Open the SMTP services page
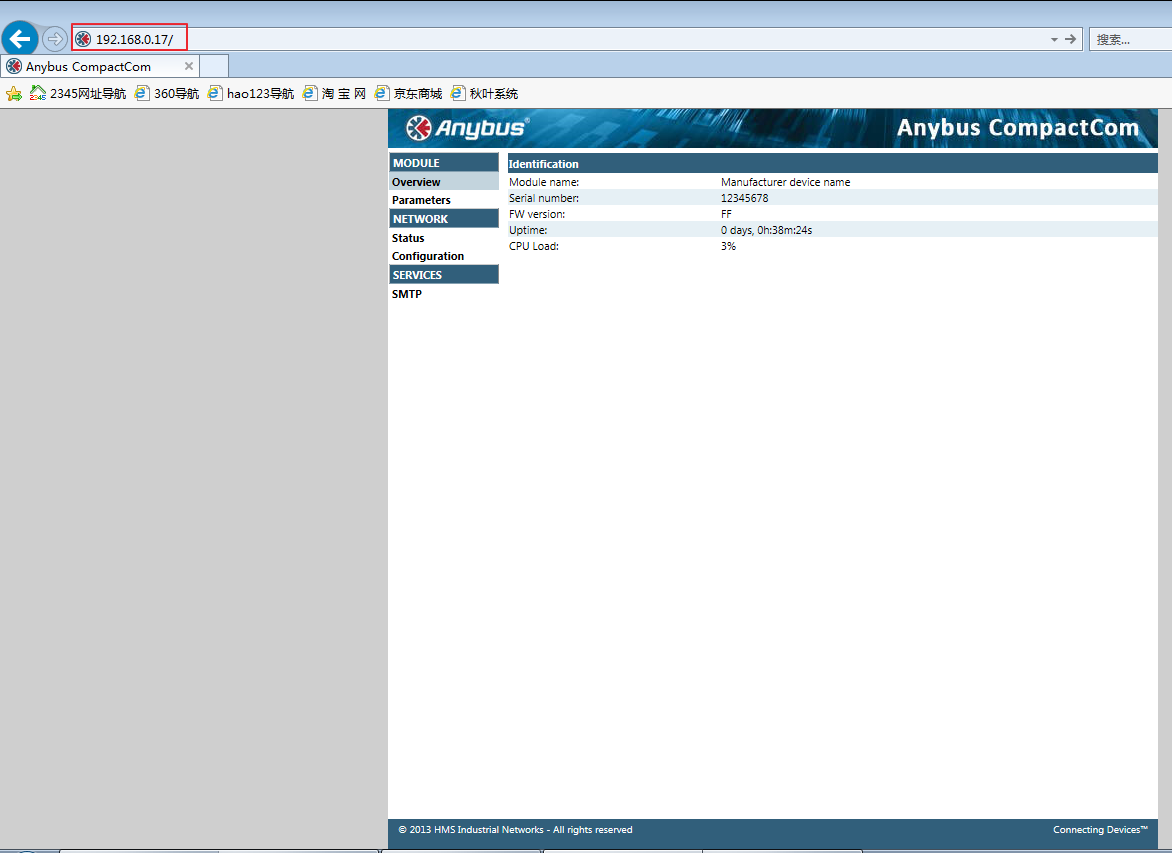This screenshot has width=1172, height=853. (407, 294)
